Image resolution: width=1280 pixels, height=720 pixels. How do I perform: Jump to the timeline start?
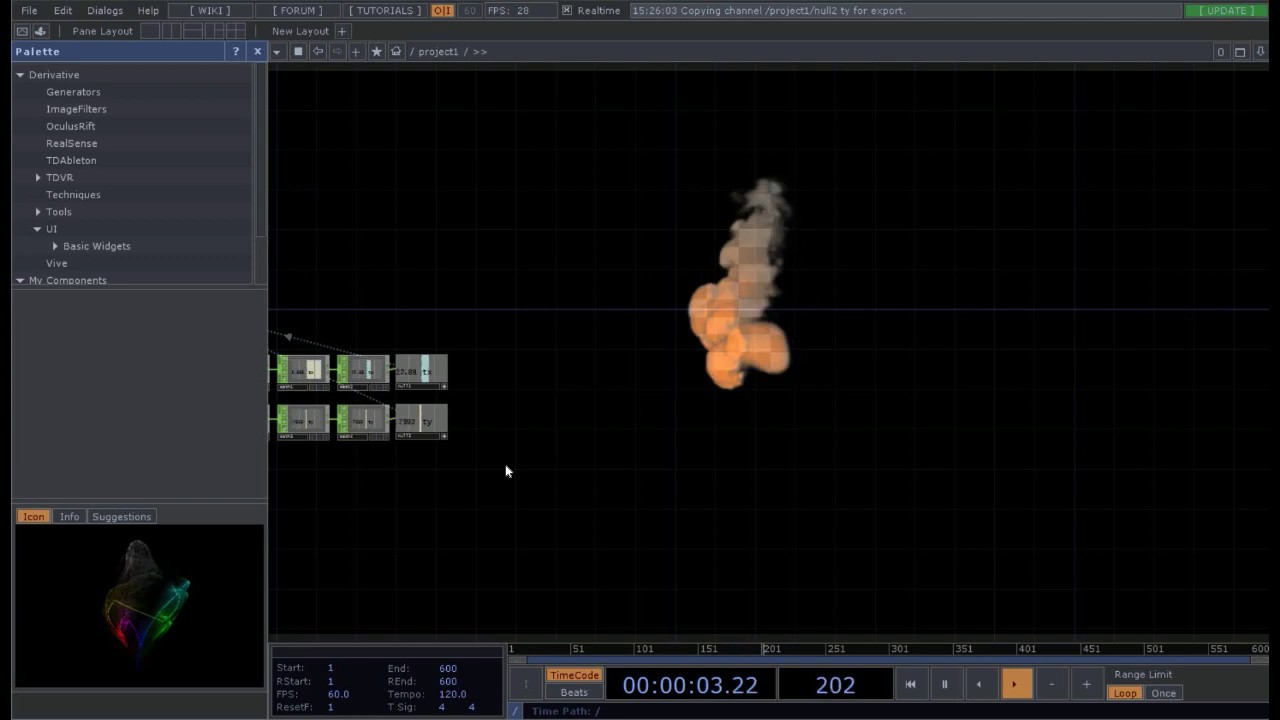[910, 684]
